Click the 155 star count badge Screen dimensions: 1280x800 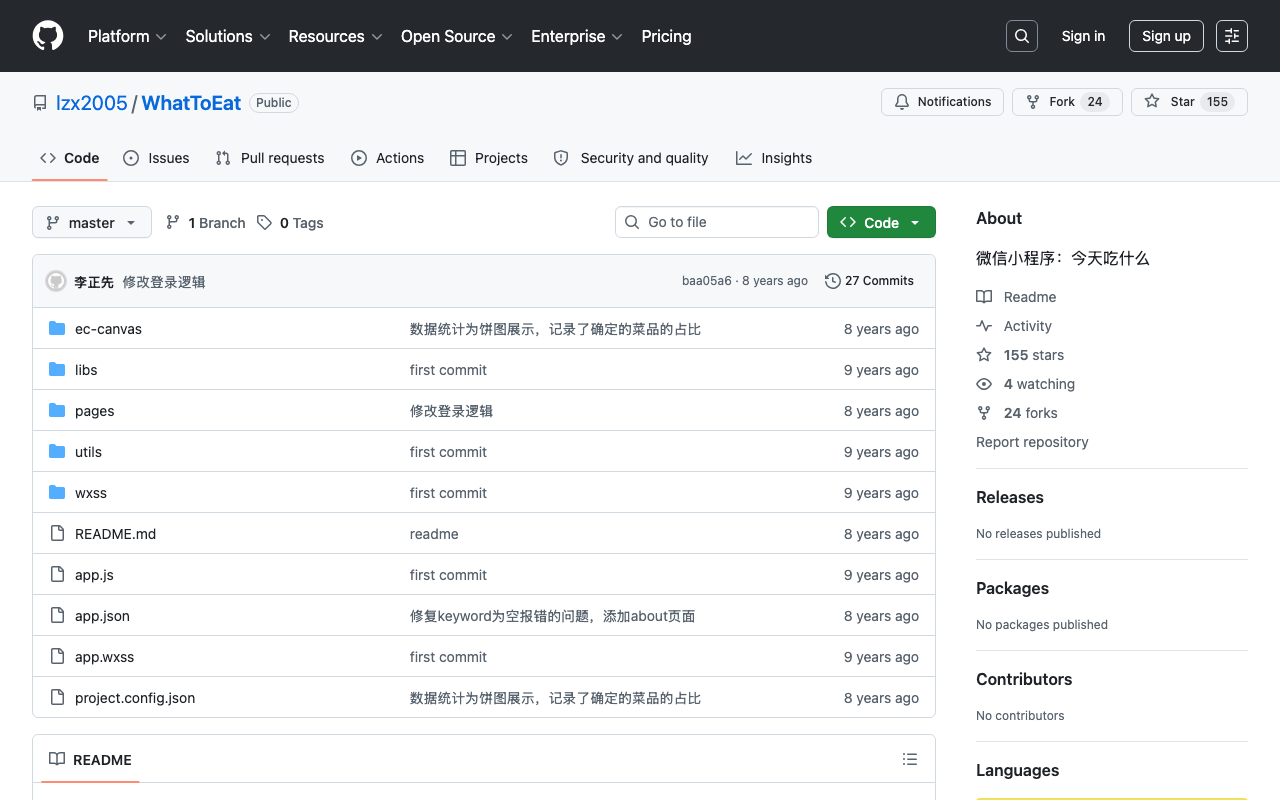point(1217,102)
